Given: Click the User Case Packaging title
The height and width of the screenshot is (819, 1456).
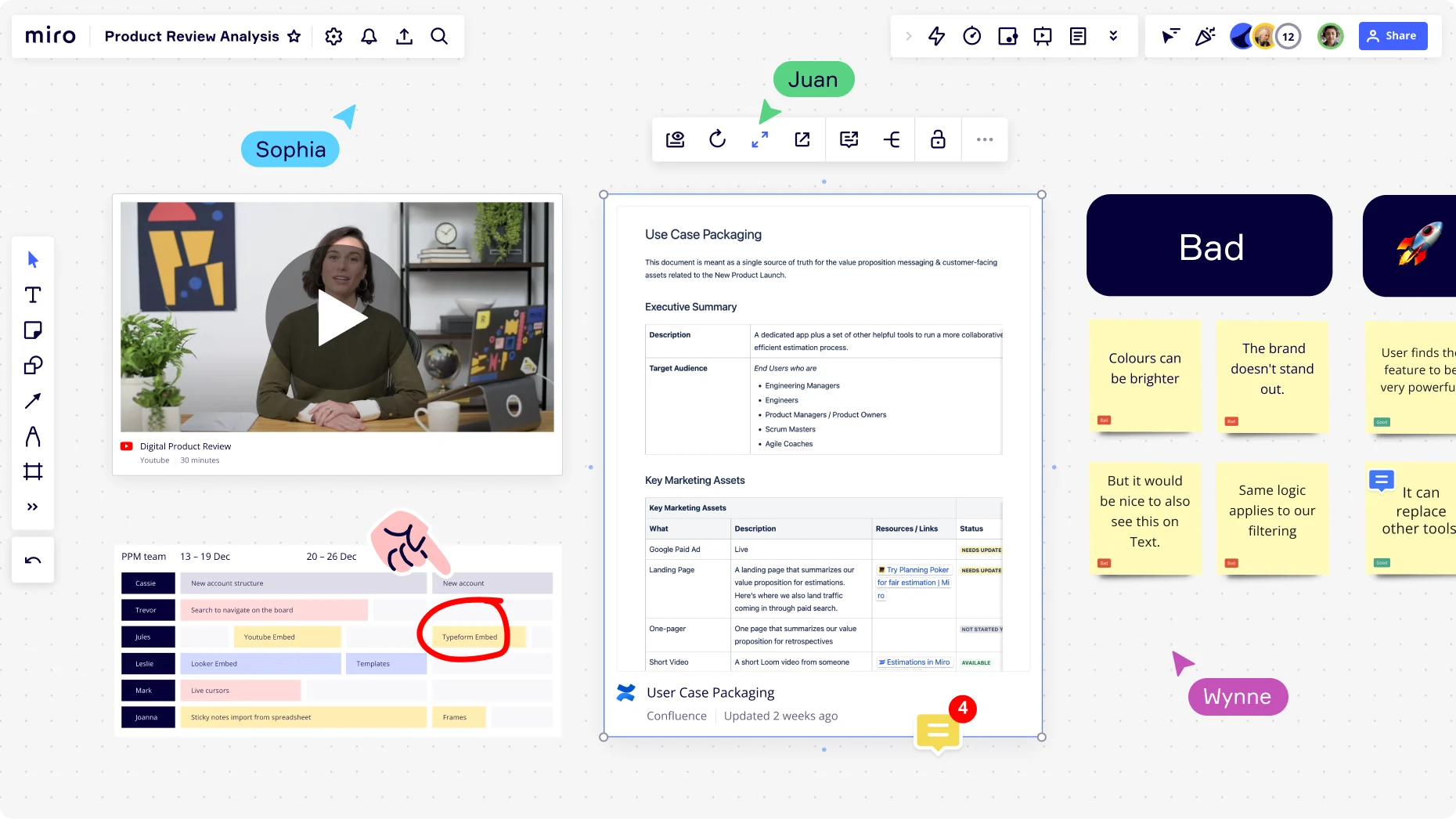Looking at the screenshot, I should [x=711, y=692].
